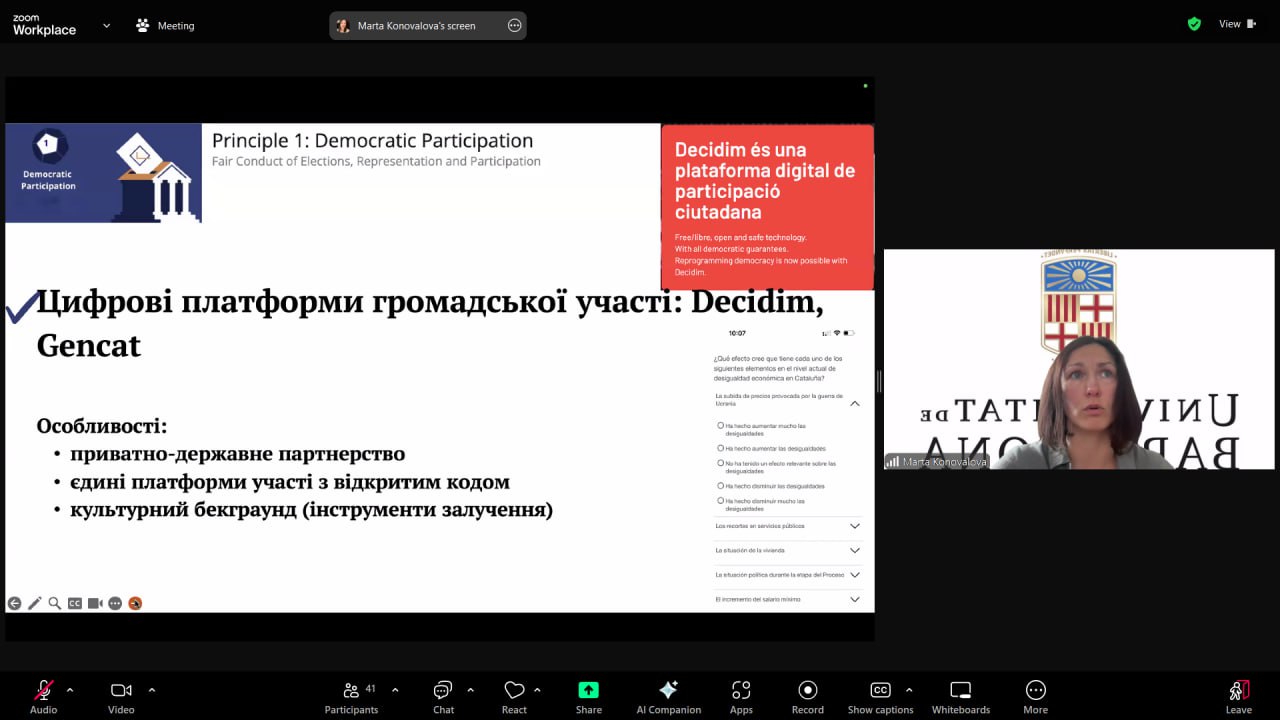Click the green encryption shield icon
Screen dimensions: 1280x720
coord(1194,24)
